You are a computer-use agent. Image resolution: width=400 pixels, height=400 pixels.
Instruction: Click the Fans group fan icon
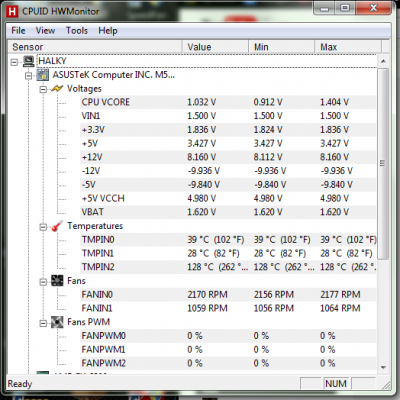coord(57,281)
